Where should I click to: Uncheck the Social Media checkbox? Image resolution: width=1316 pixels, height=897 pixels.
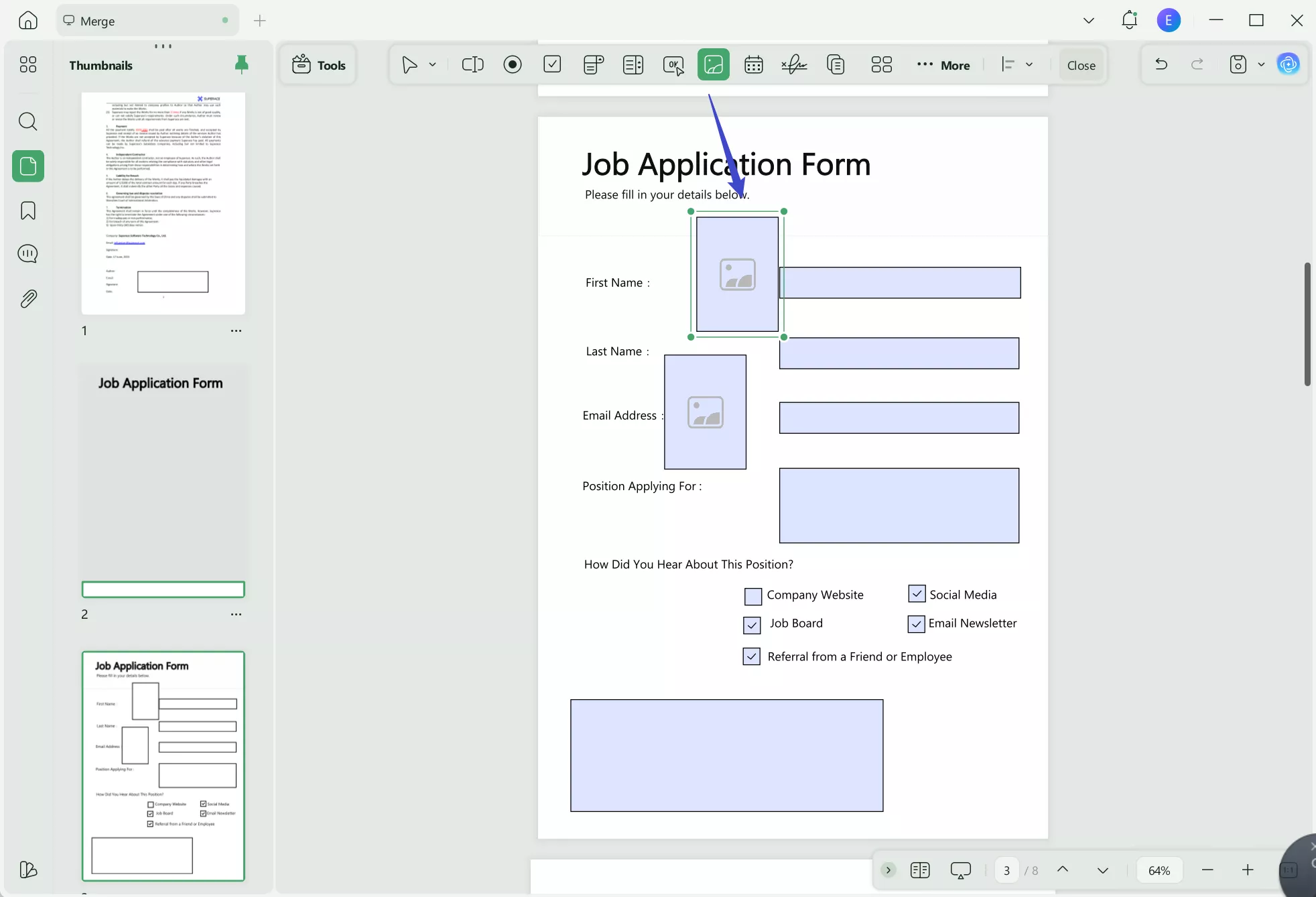coord(917,594)
